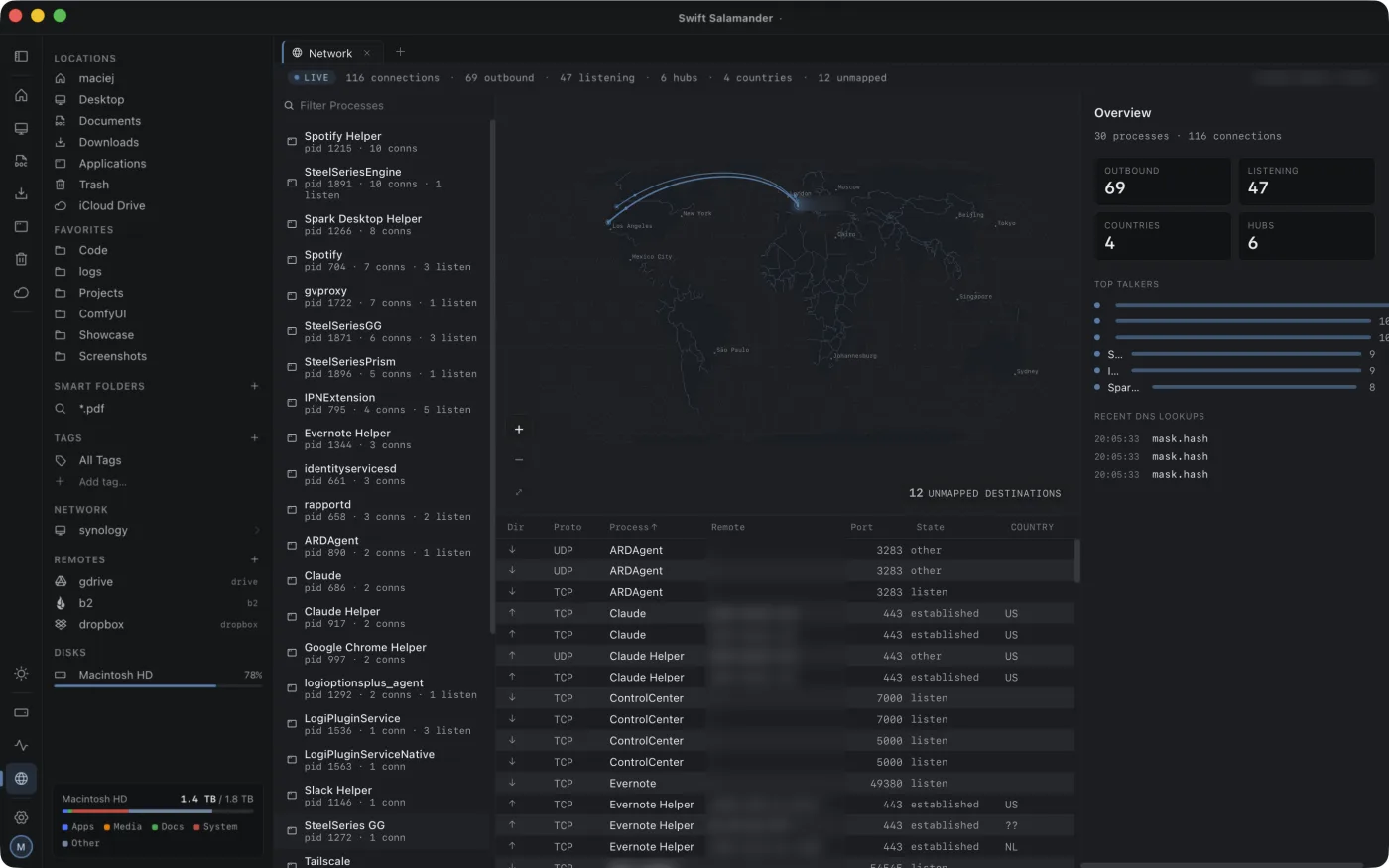Open Documents icon in the icon rail
The height and width of the screenshot is (868, 1389).
coord(21,161)
